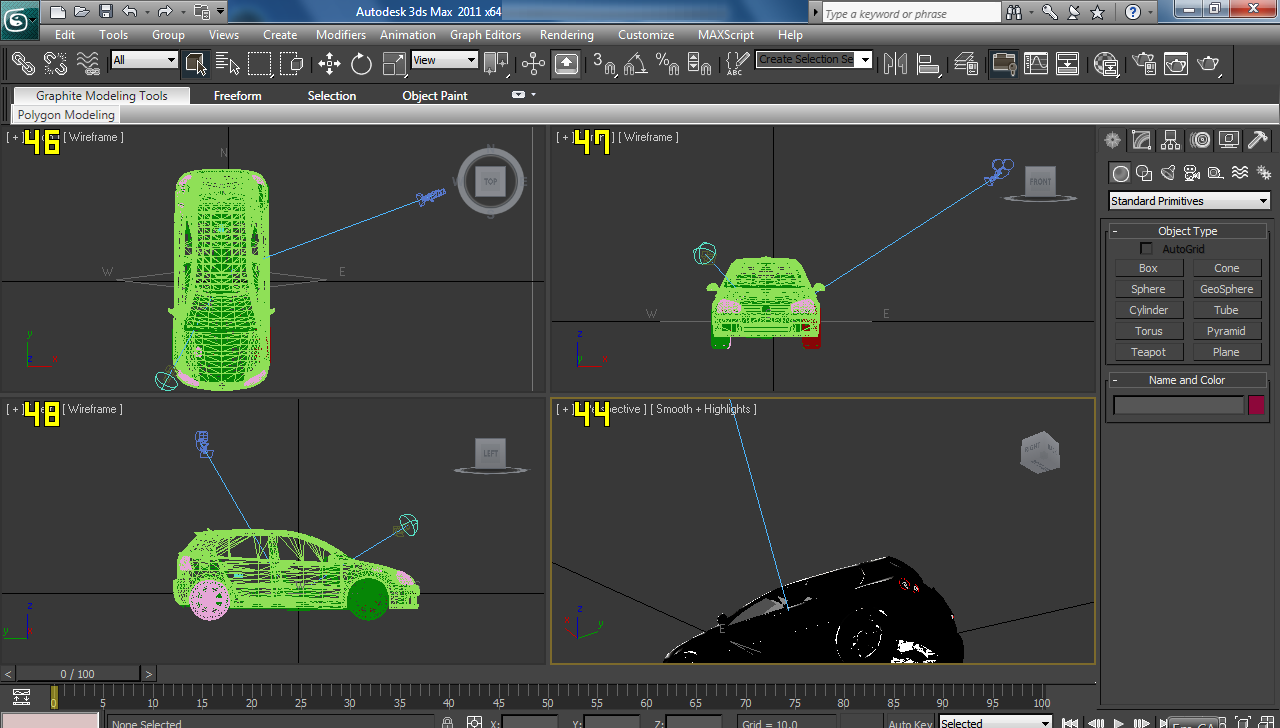
Task: Enable the AutoGrid checkbox
Action: click(x=1146, y=248)
